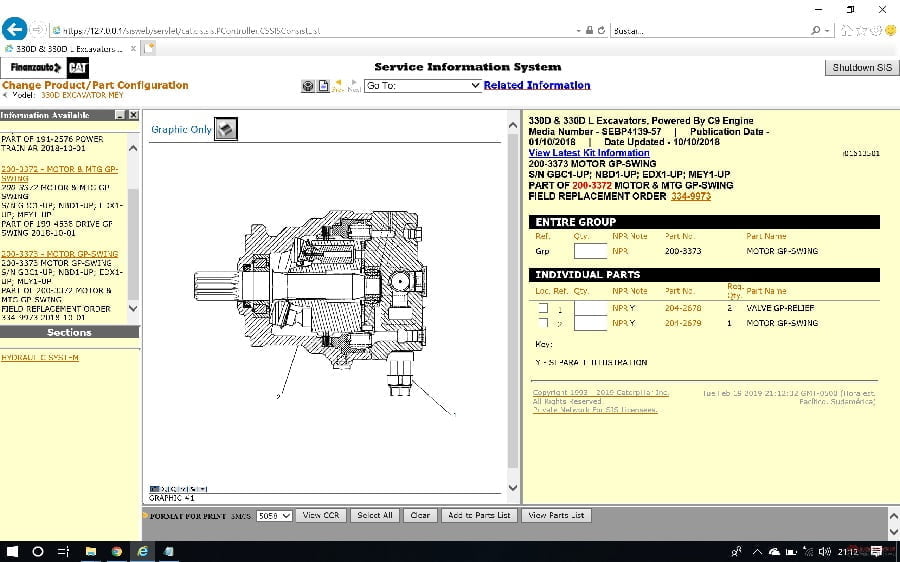Click quantity field for VALVE GP-RELIEF
Viewport: 900px width, 562px height.
591,308
